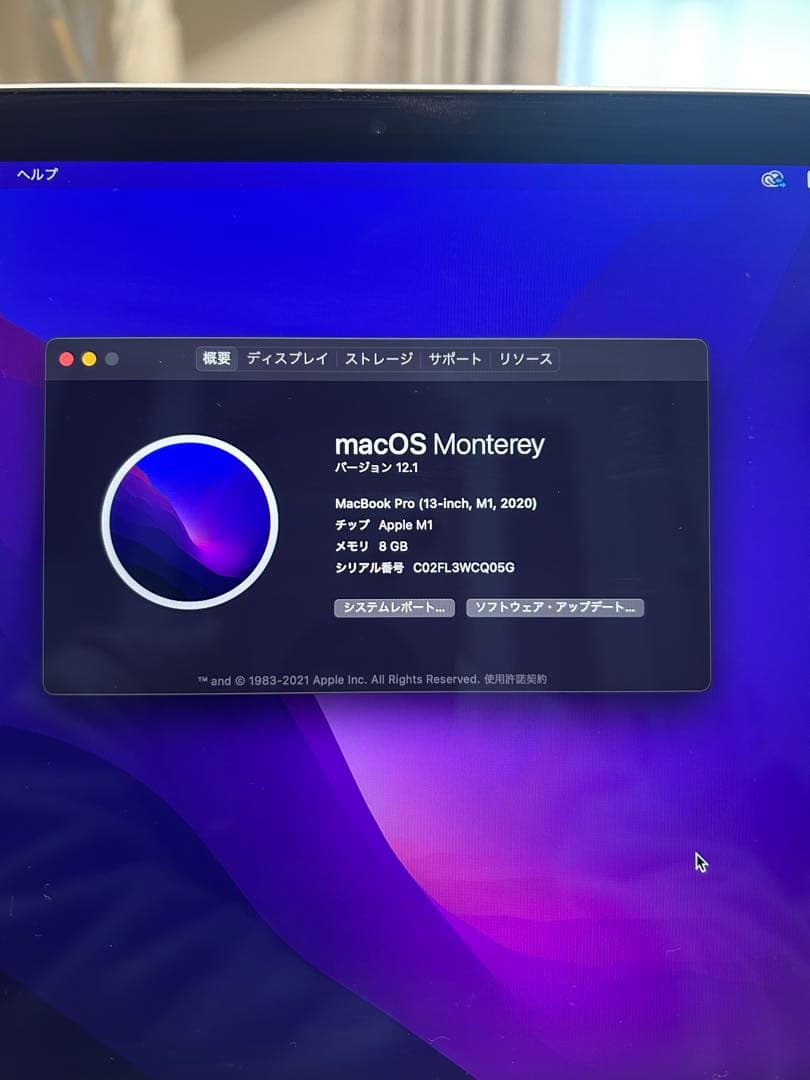Show the リソース tab
This screenshot has width=810, height=1080.
(x=526, y=359)
